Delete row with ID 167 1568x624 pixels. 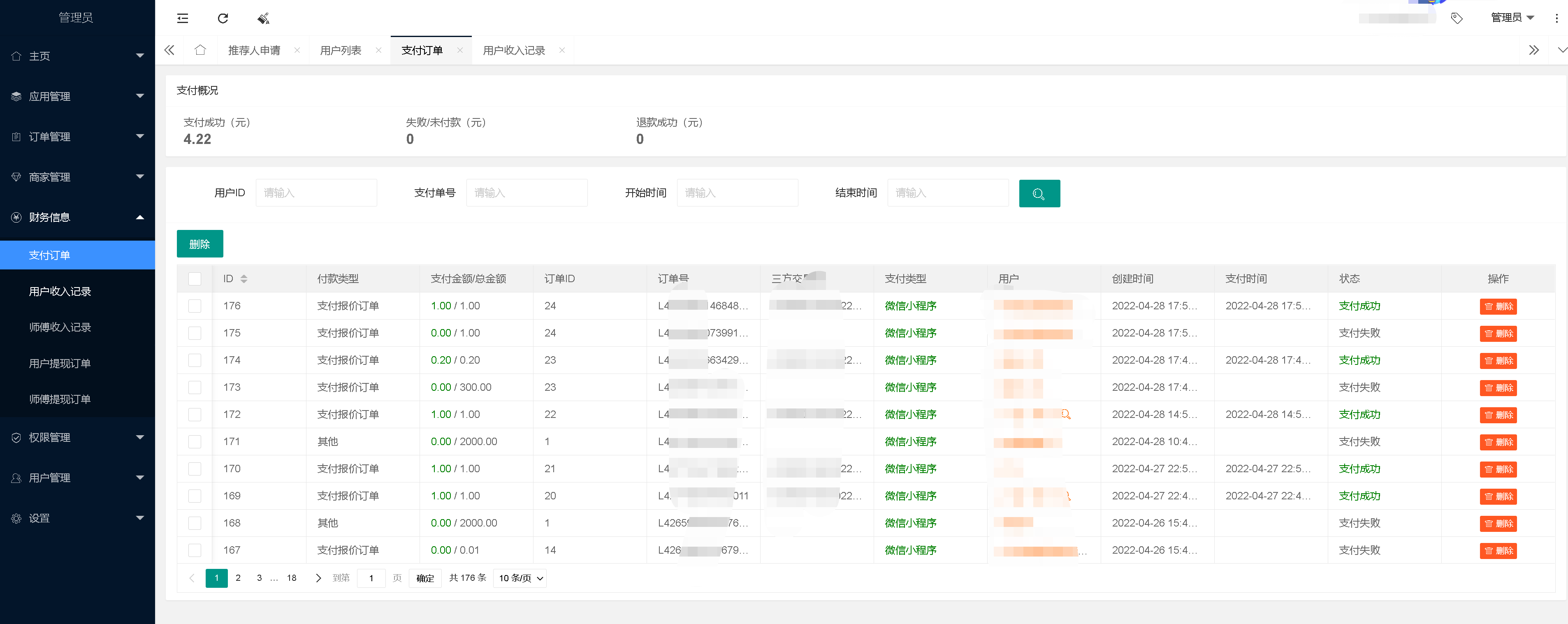(1497, 551)
